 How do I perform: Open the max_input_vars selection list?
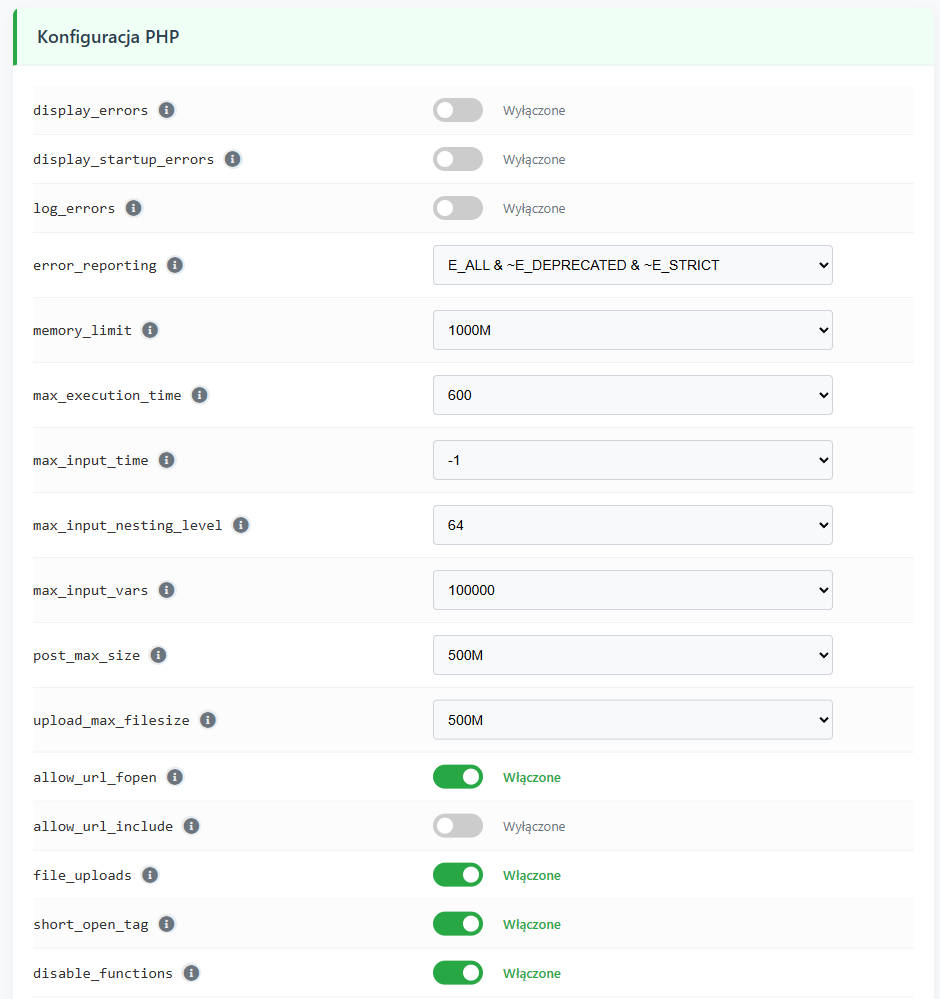(x=632, y=590)
